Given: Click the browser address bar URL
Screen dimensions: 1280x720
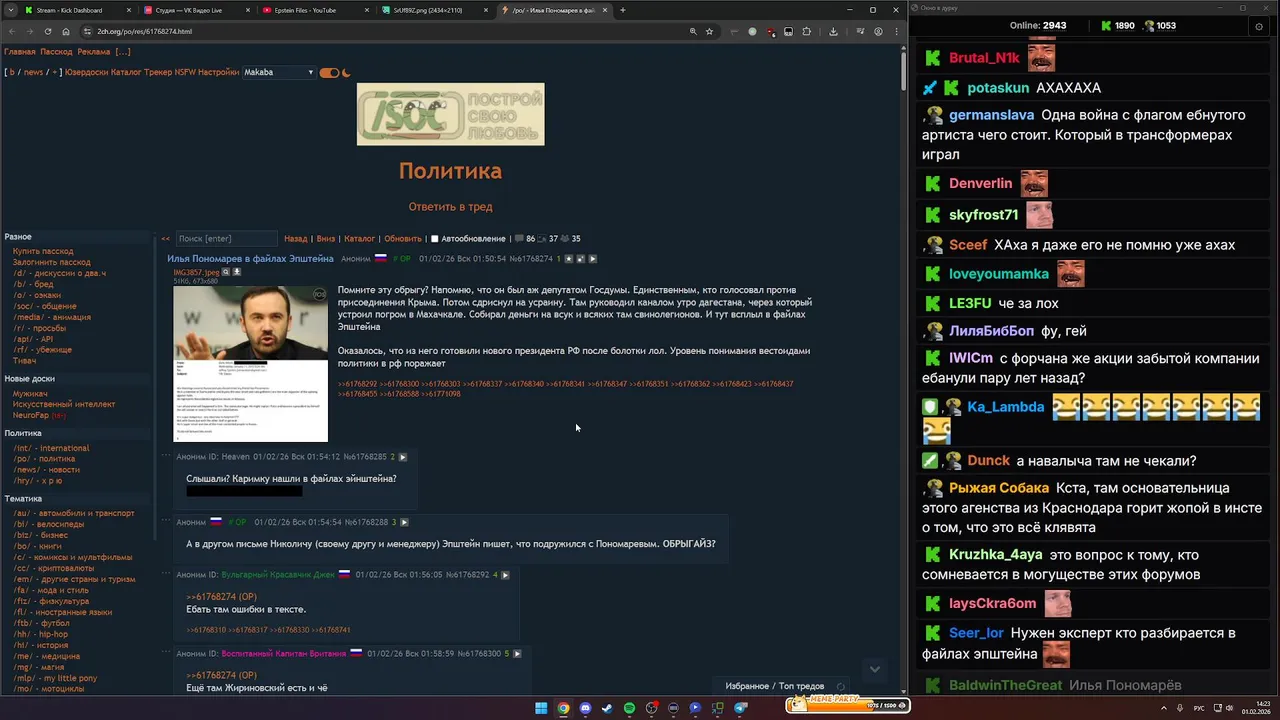Looking at the screenshot, I should (145, 31).
